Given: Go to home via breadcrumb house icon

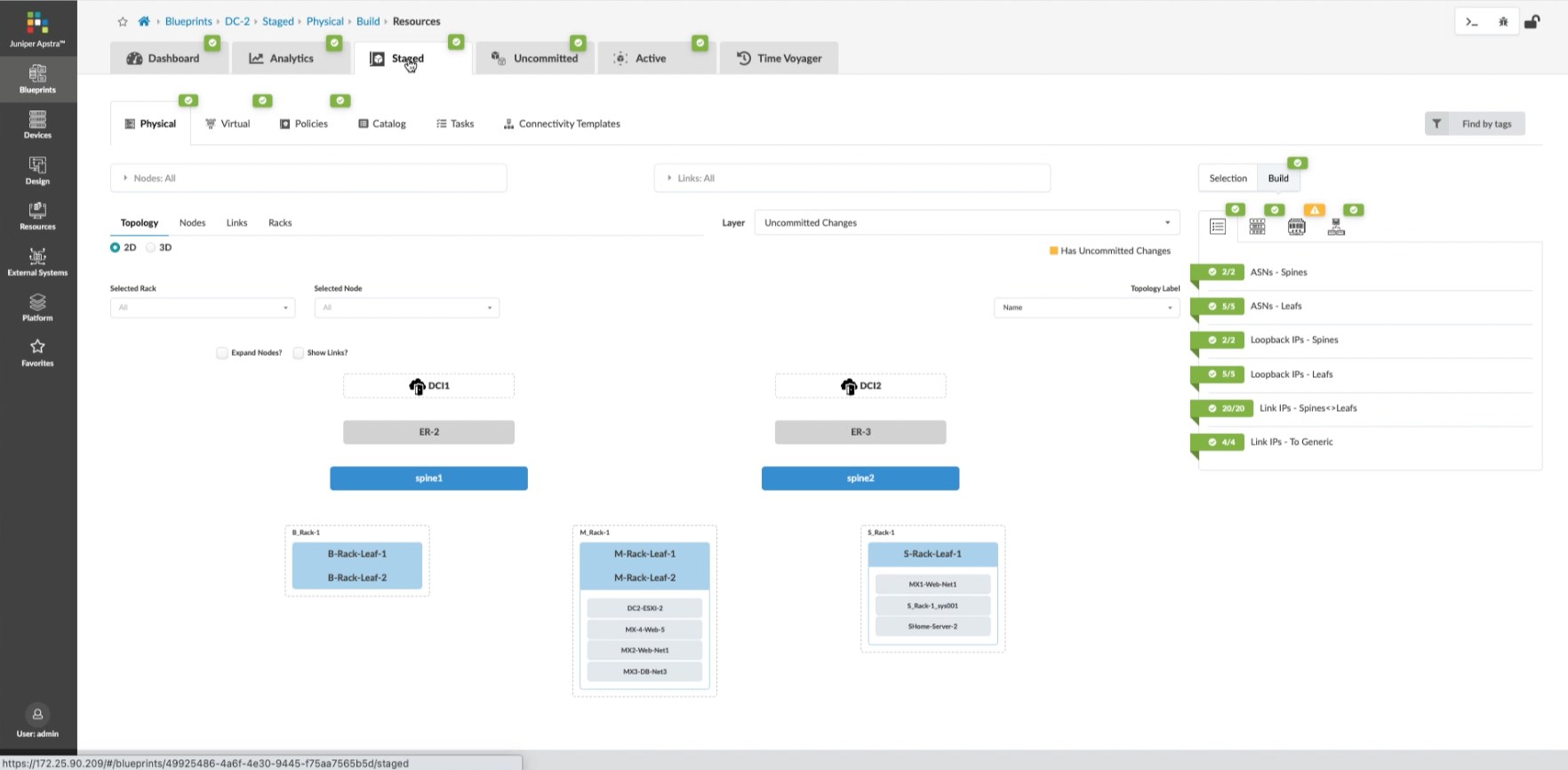Looking at the screenshot, I should pyautogui.click(x=143, y=21).
